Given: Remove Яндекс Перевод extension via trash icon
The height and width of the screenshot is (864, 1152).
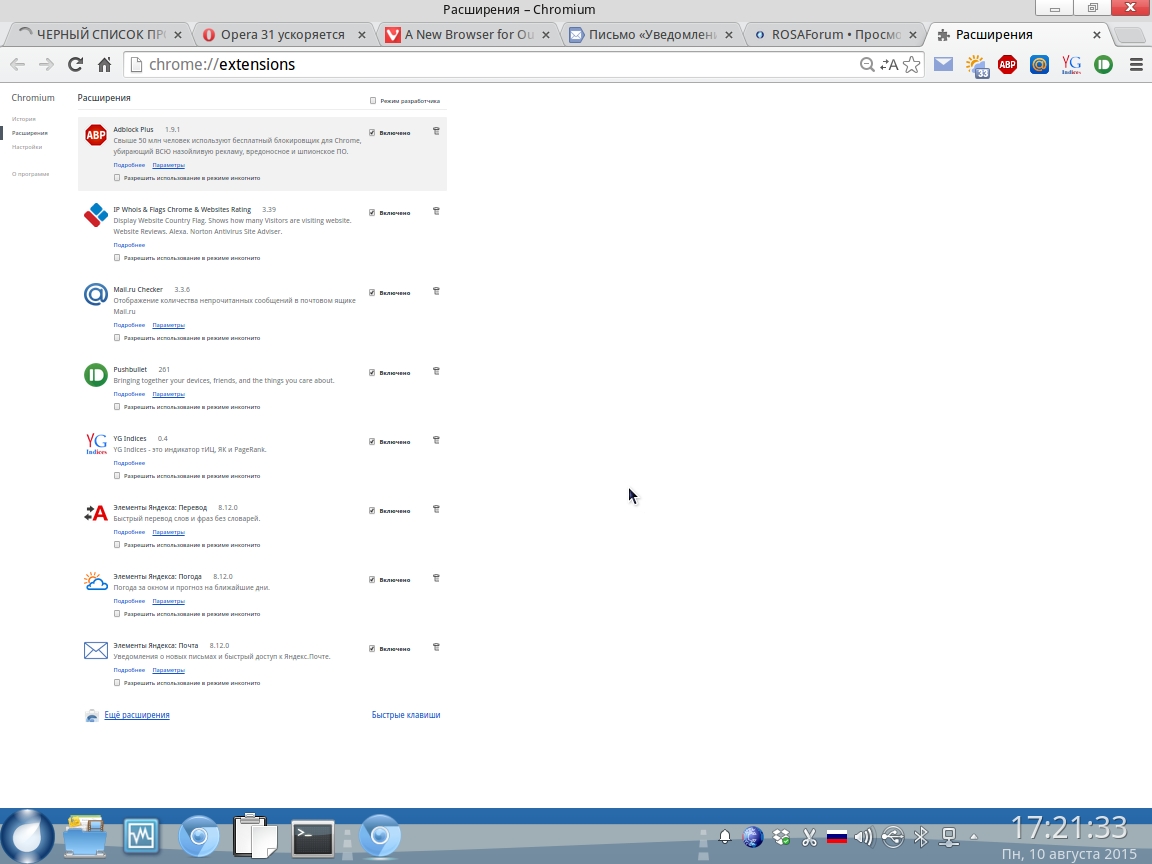Looking at the screenshot, I should [436, 510].
